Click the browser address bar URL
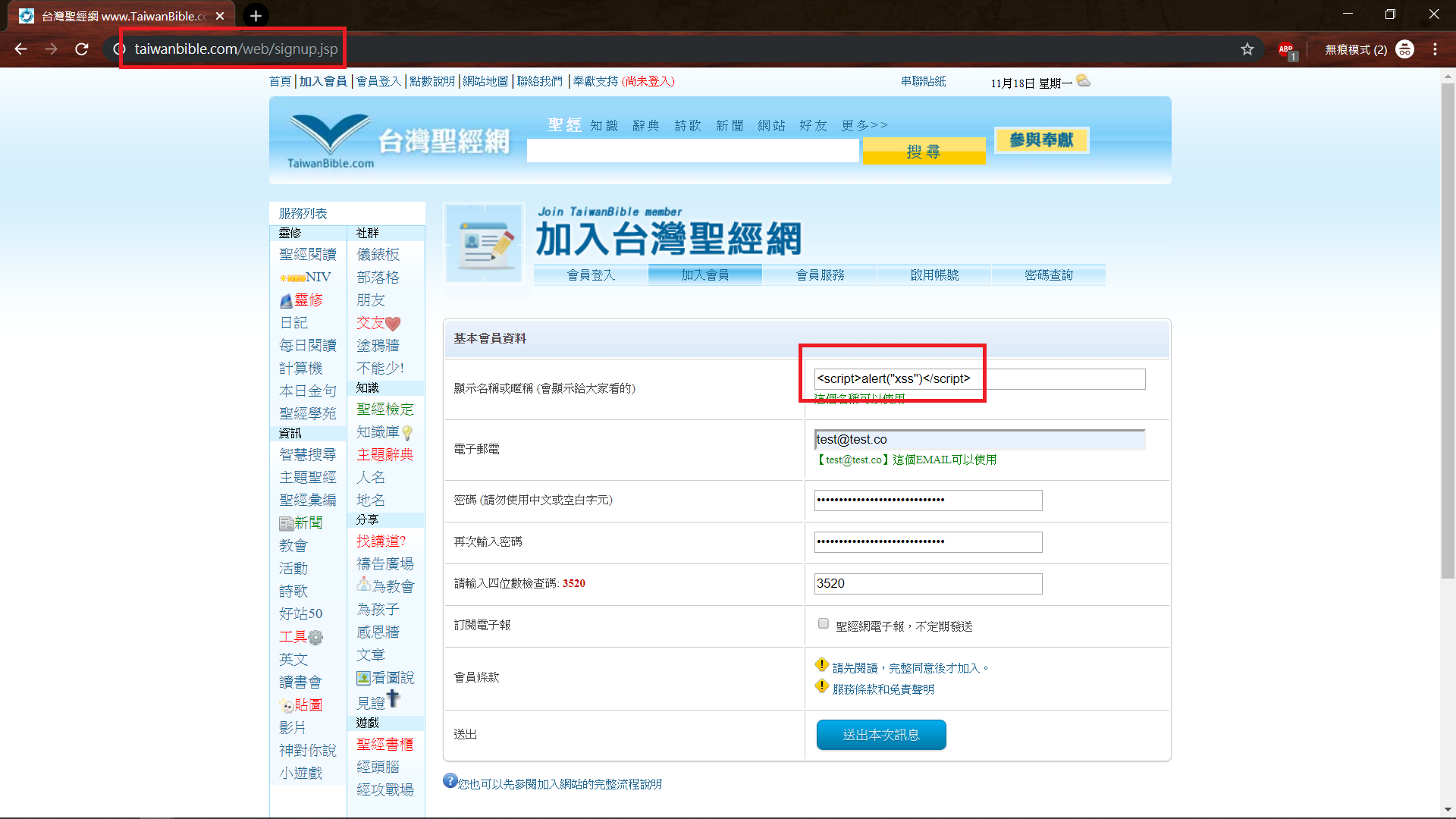 tap(236, 49)
